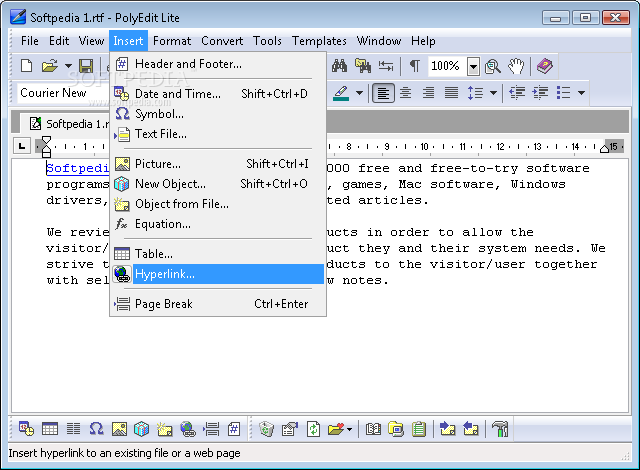Open the Courier New font combo box
Viewport: 640px width, 470px height.
pos(63,93)
